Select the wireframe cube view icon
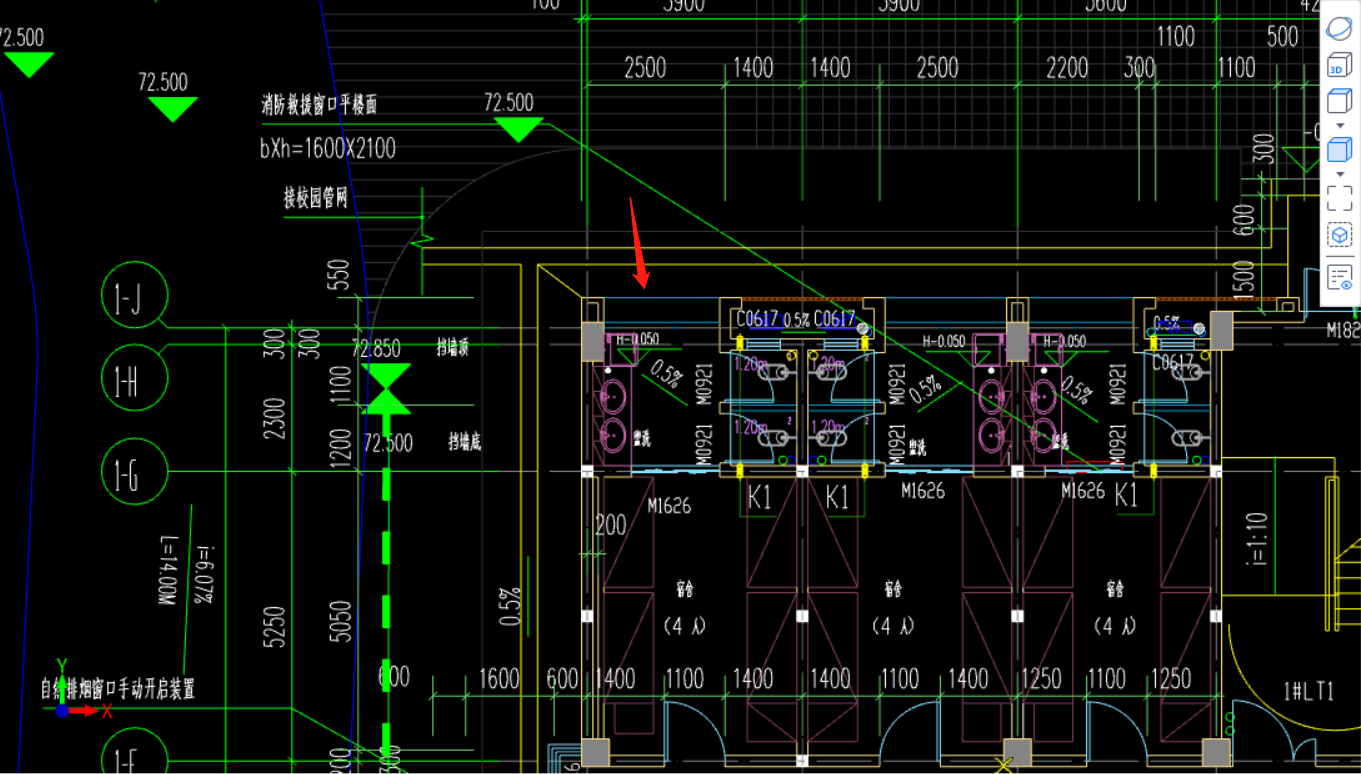1361x774 pixels. point(1338,101)
